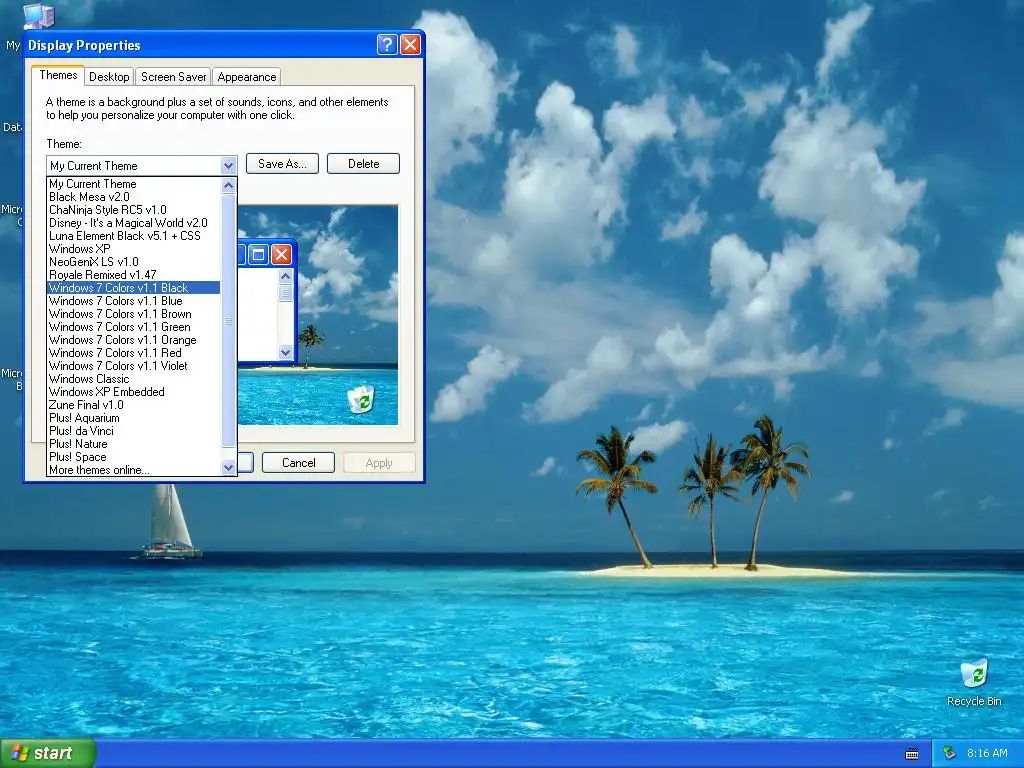Select Windows 7 Colors v1.1 Blue
This screenshot has width=1024, height=768.
[135, 301]
